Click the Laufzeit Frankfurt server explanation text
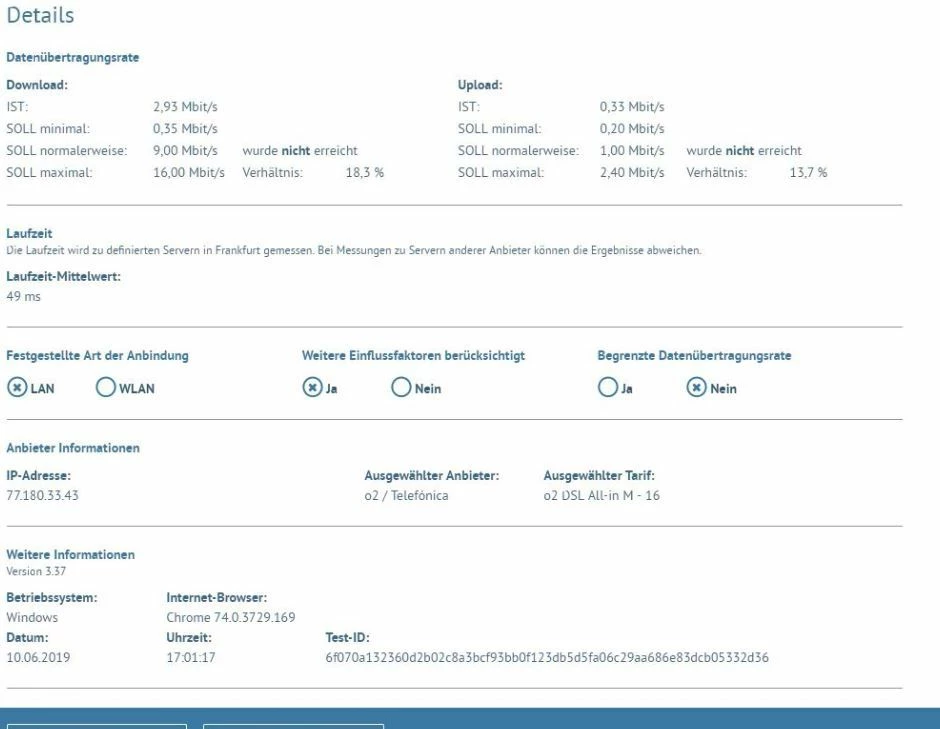This screenshot has height=729, width=940. point(354,251)
